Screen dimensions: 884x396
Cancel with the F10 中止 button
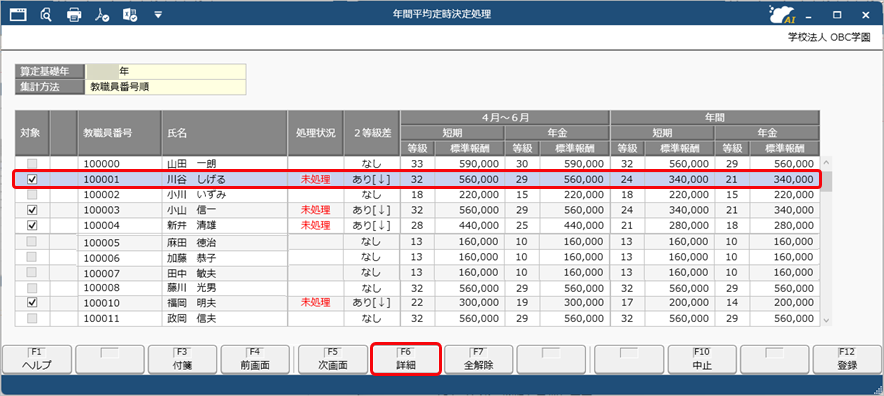[702, 359]
